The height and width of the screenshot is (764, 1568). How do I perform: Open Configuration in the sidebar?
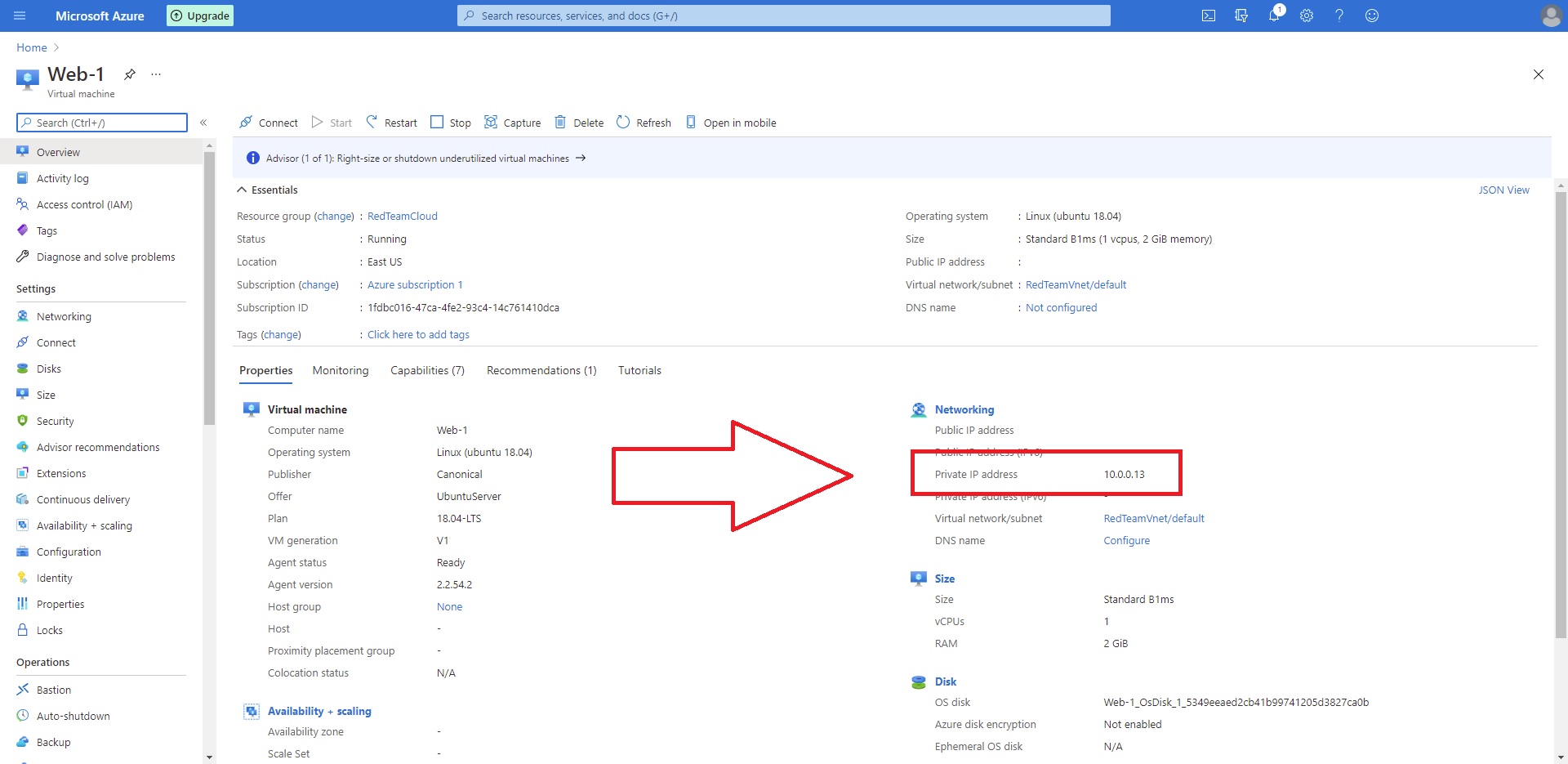[69, 552]
